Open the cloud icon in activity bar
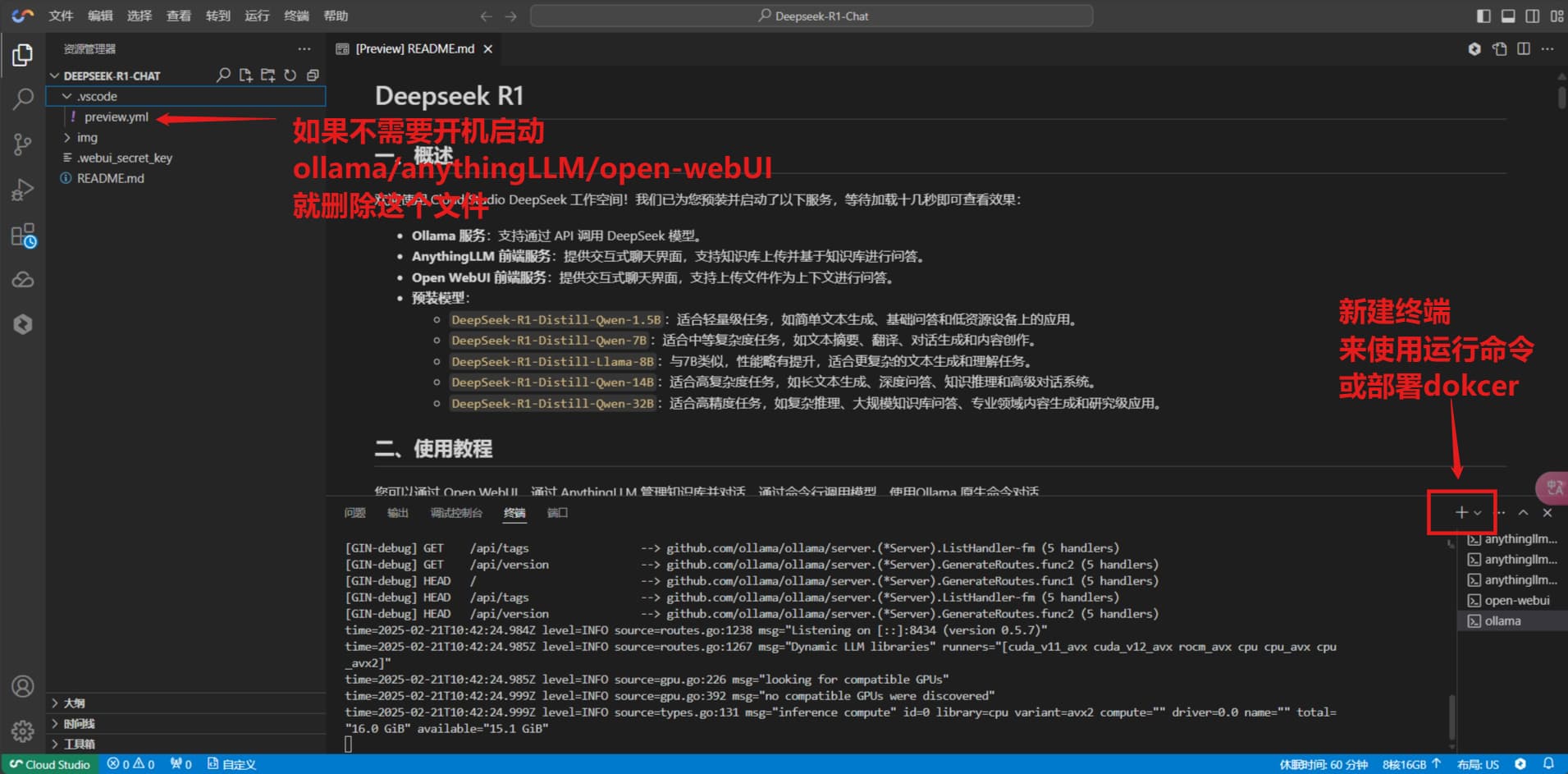Viewport: 1568px width, 774px height. click(22, 280)
